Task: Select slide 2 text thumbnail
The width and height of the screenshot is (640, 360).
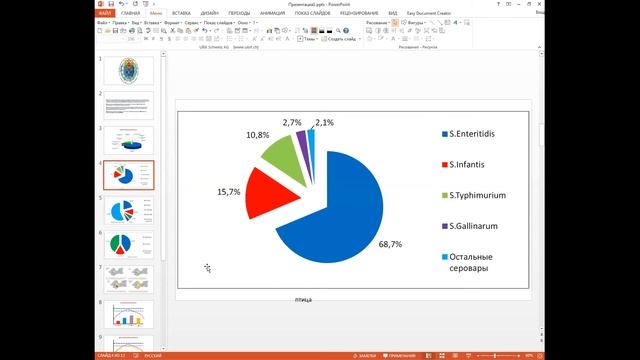Action: (129, 105)
